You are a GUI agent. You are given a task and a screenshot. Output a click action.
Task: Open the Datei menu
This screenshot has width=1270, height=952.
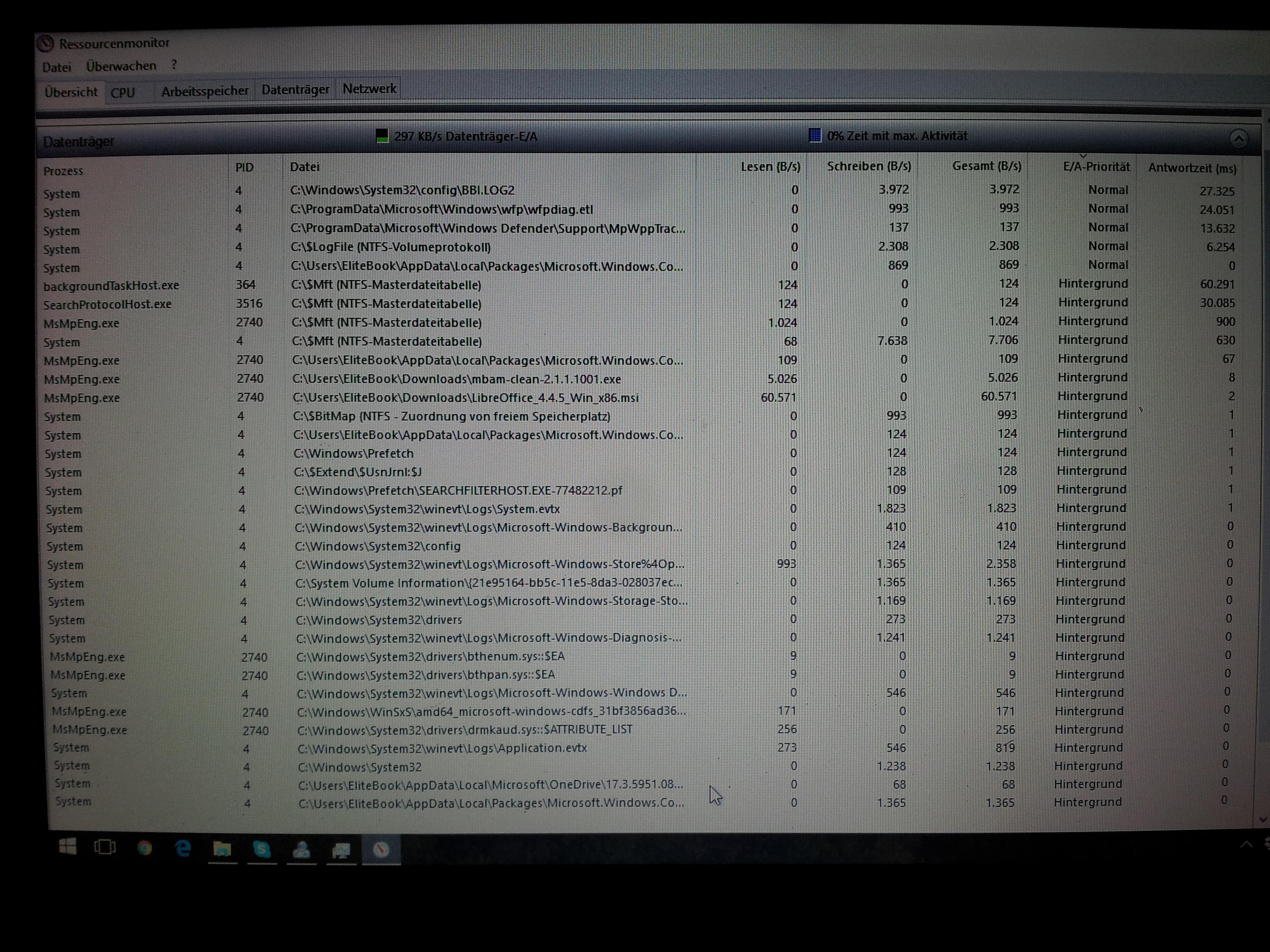coord(56,67)
